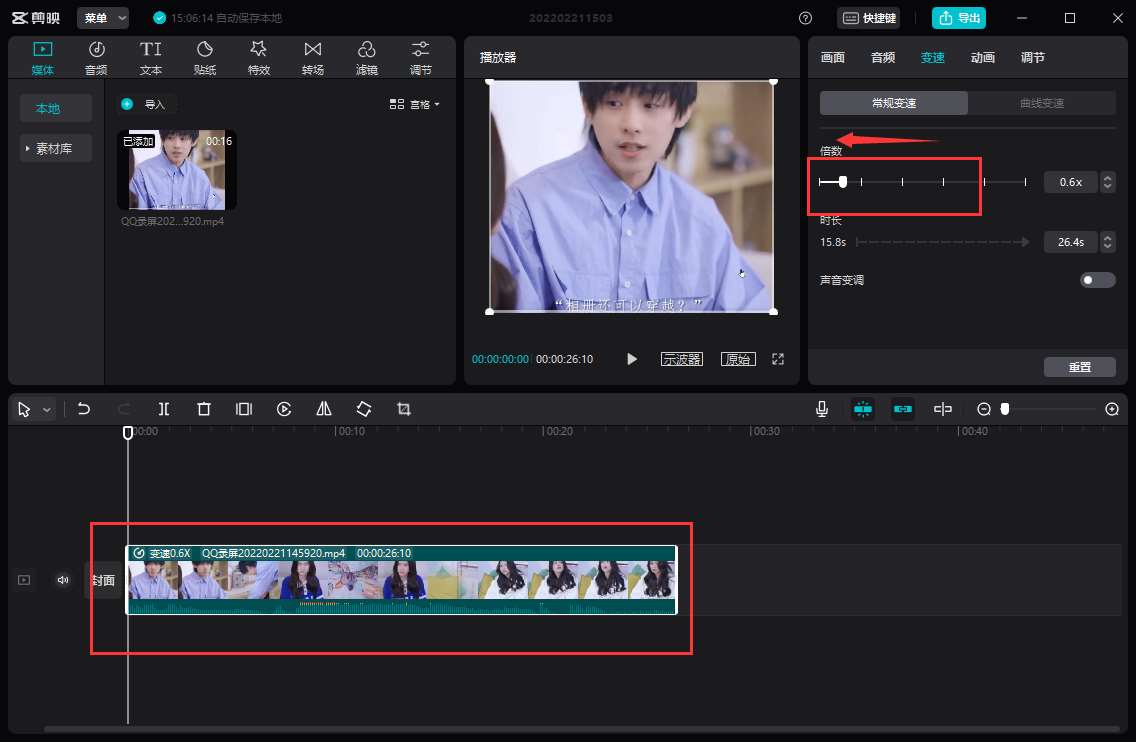Open the 裁剪 crop tool

(x=404, y=409)
